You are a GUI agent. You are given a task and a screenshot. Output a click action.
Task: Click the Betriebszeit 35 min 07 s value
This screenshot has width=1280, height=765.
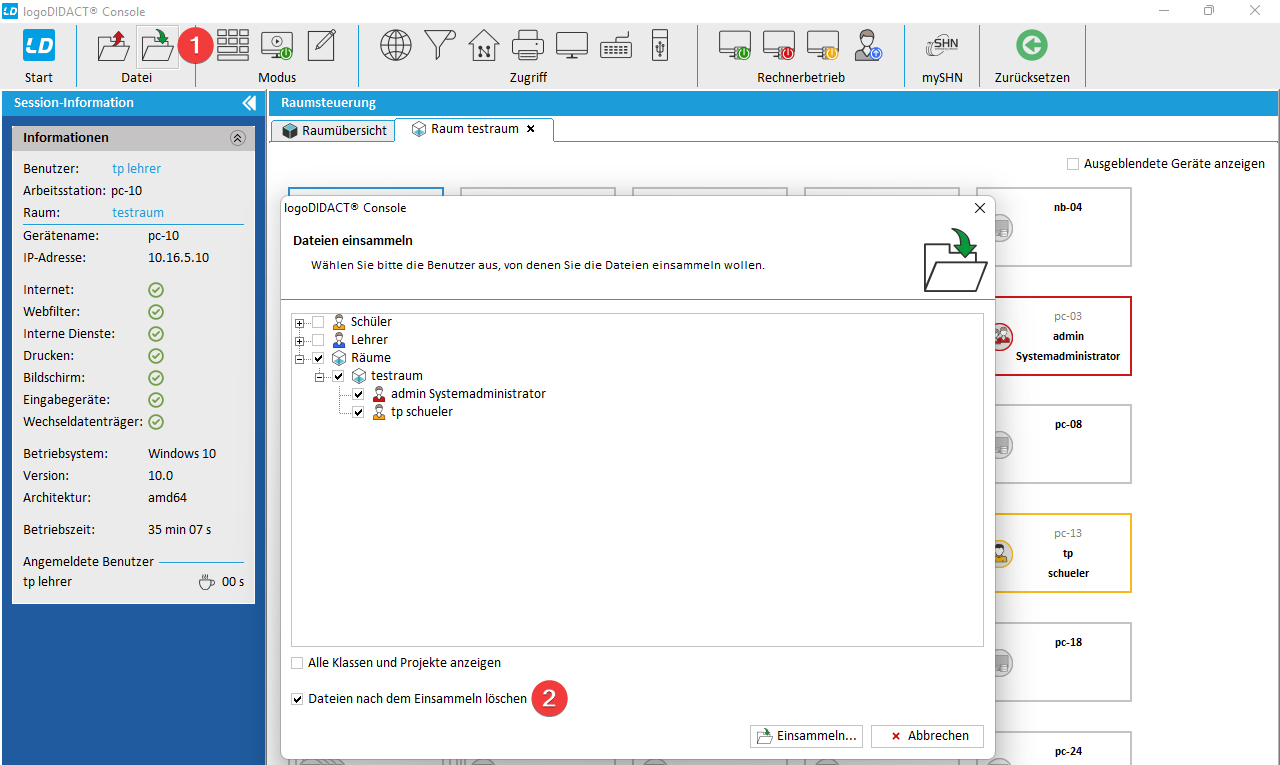(x=180, y=530)
